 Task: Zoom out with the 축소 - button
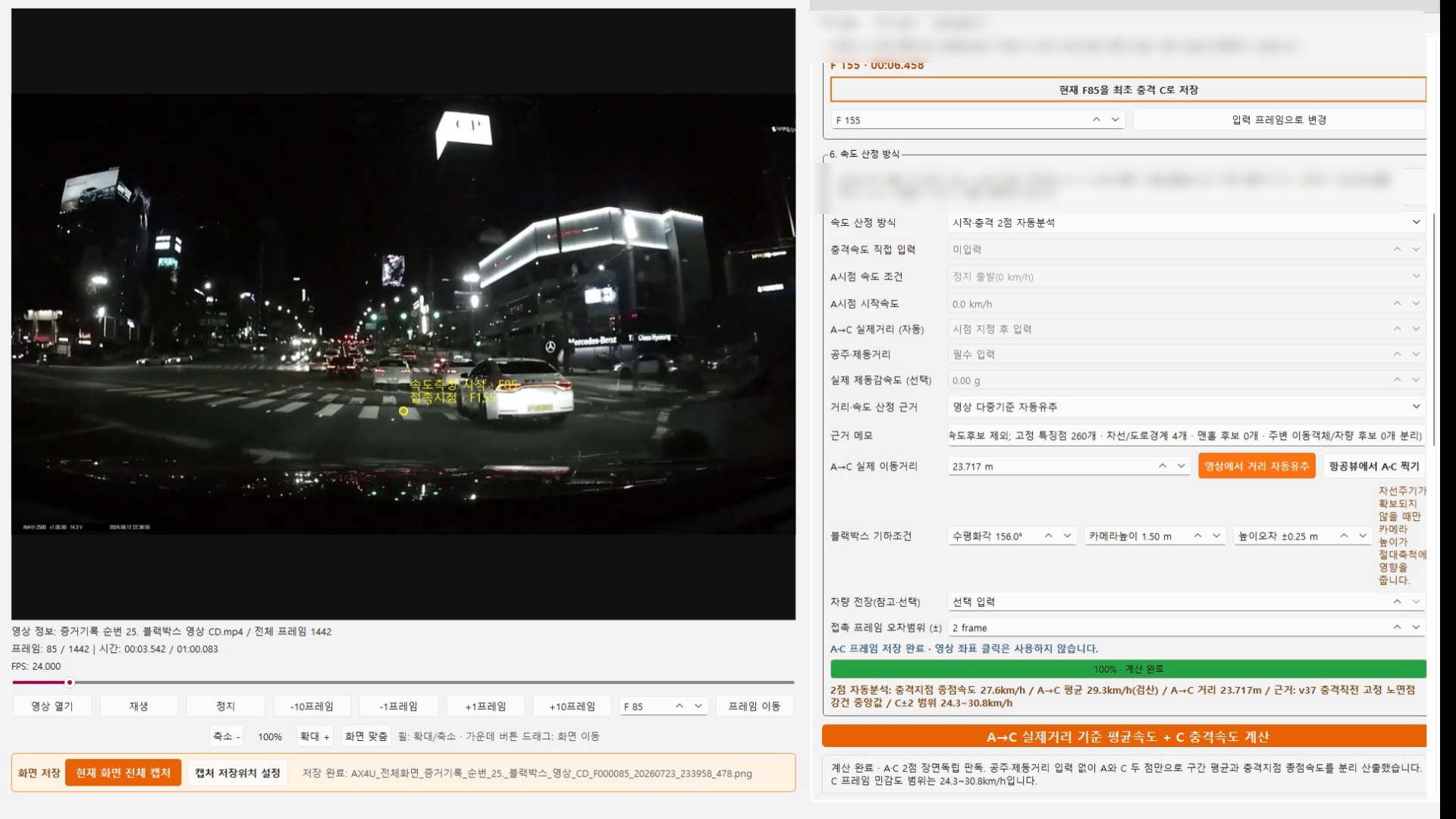[x=226, y=736]
